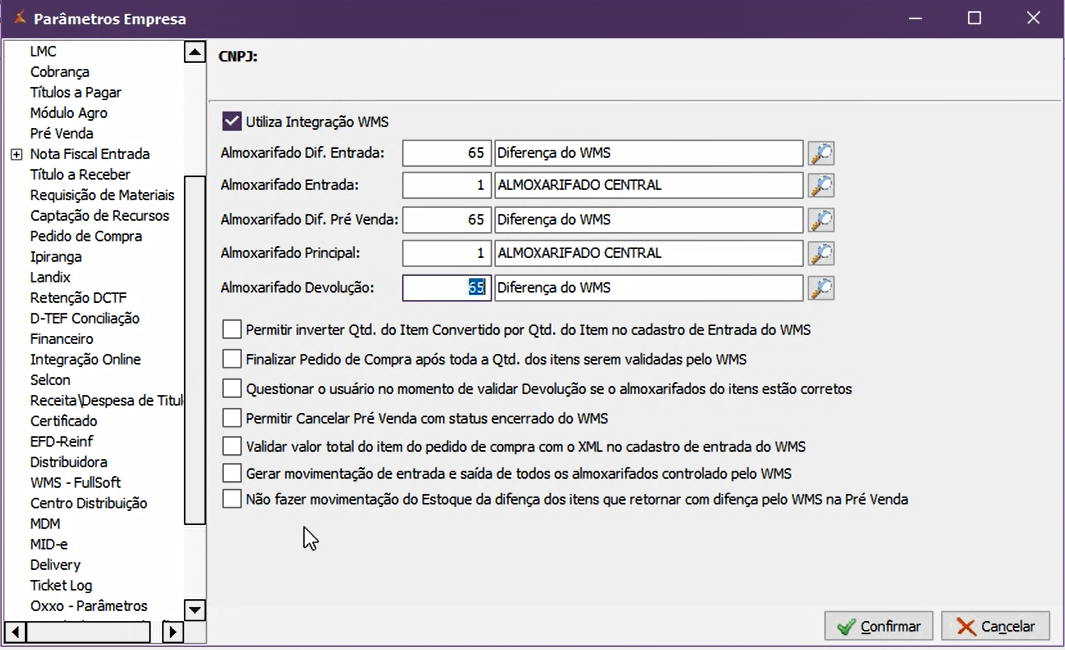Click search icon for Almoxarifado Devolução
Screen dimensions: 1065x650
[821, 288]
